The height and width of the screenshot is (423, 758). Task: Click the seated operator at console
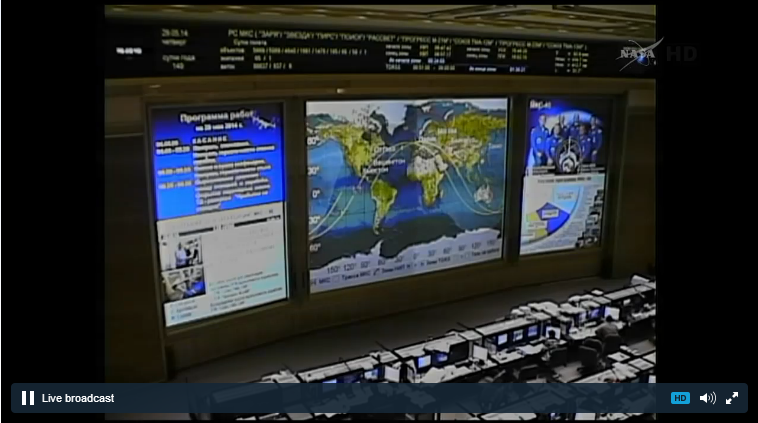(607, 330)
